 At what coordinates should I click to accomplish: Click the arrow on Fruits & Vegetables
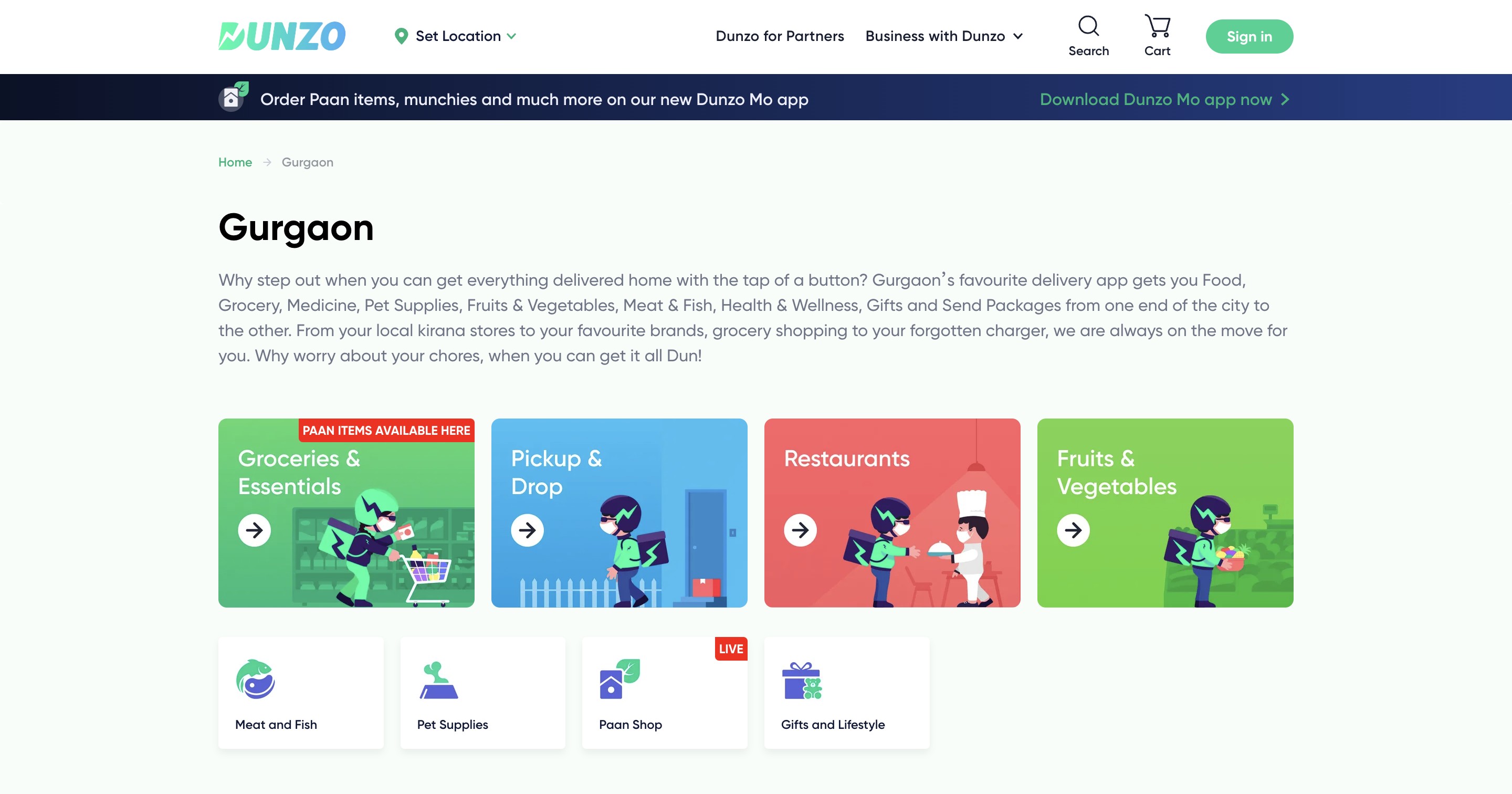click(x=1073, y=530)
